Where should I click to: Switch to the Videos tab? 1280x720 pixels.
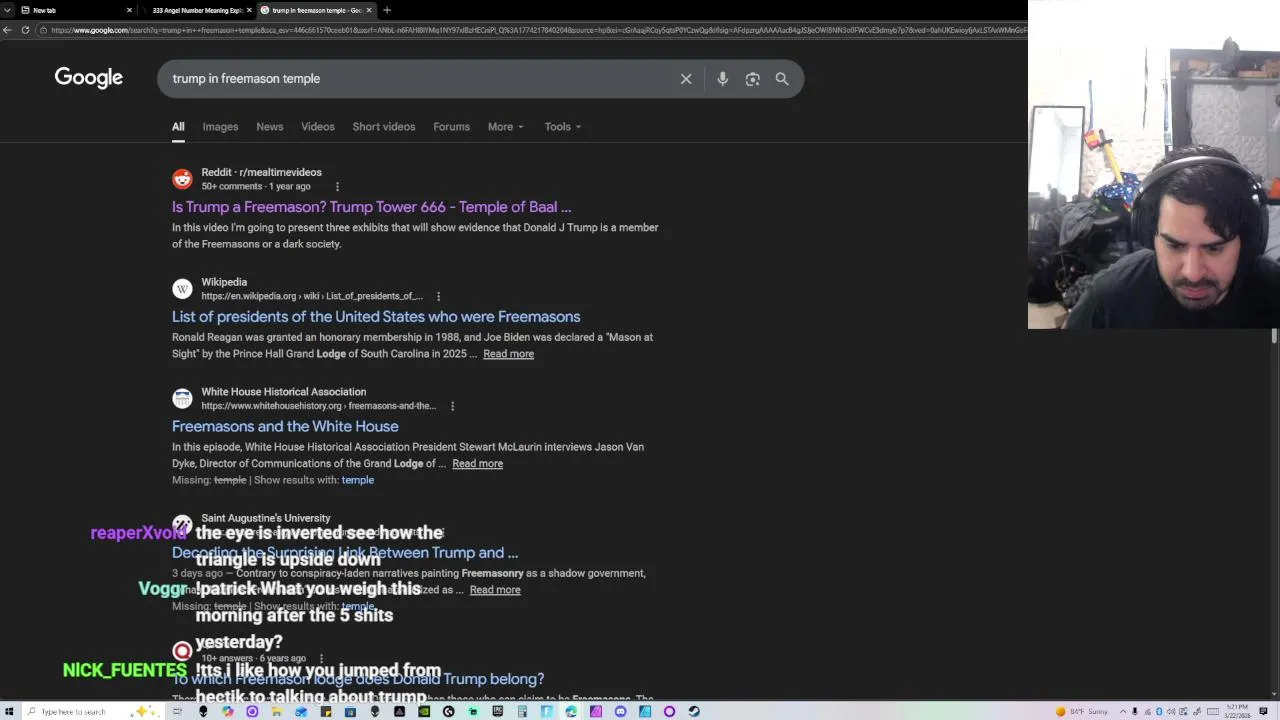(318, 127)
